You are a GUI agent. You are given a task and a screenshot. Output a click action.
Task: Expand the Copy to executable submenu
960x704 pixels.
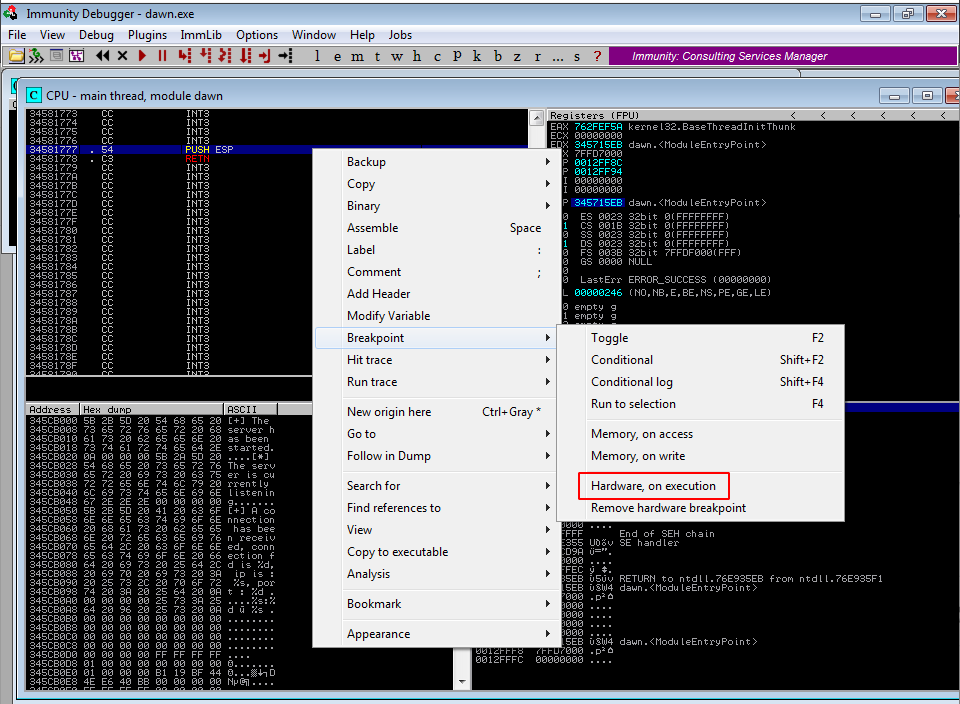pos(435,552)
